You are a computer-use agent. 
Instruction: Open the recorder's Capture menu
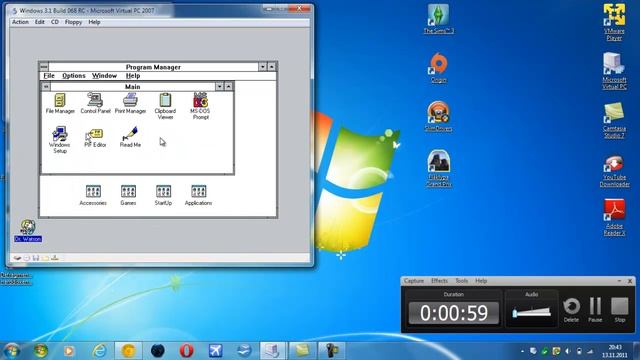pos(414,281)
